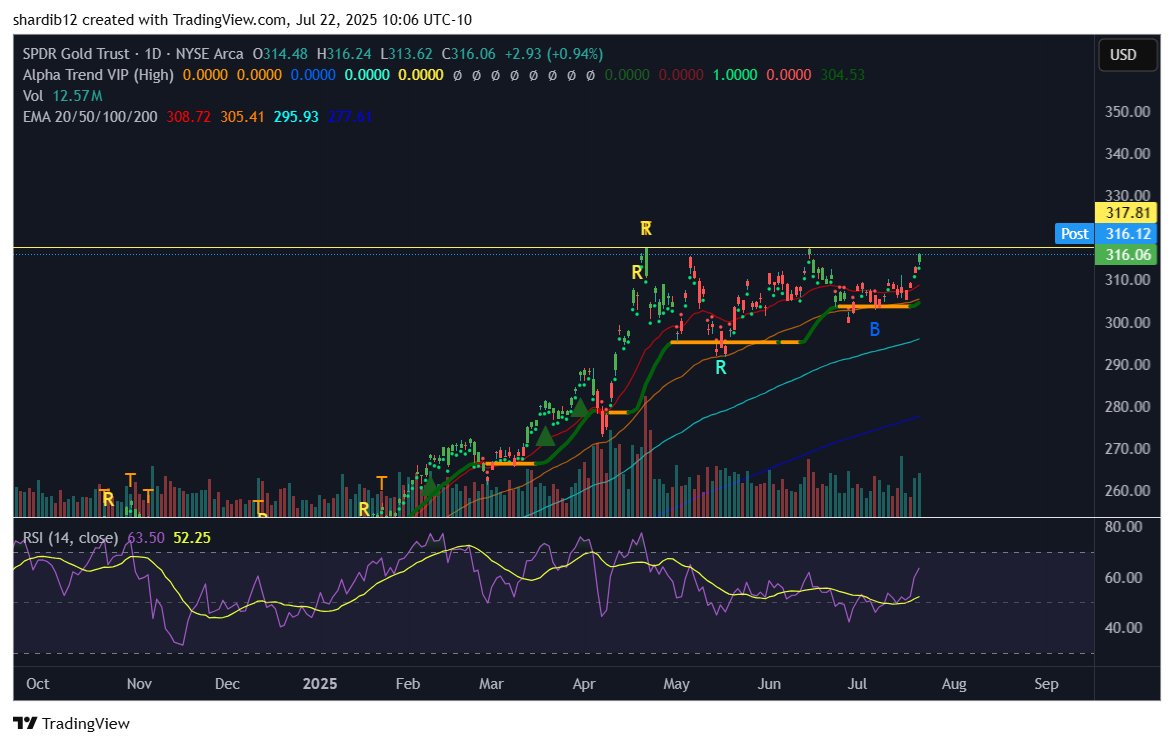Click the low price L313.62

coord(407,54)
